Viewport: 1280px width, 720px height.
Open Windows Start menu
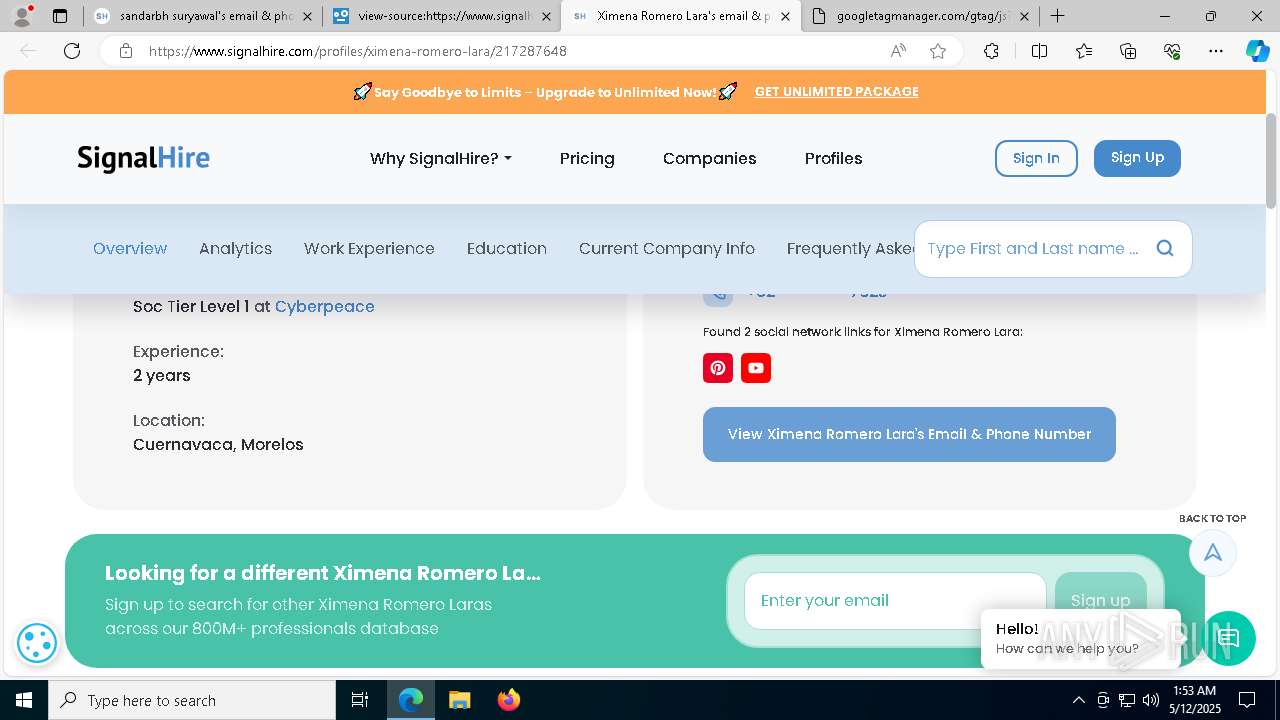[x=24, y=700]
